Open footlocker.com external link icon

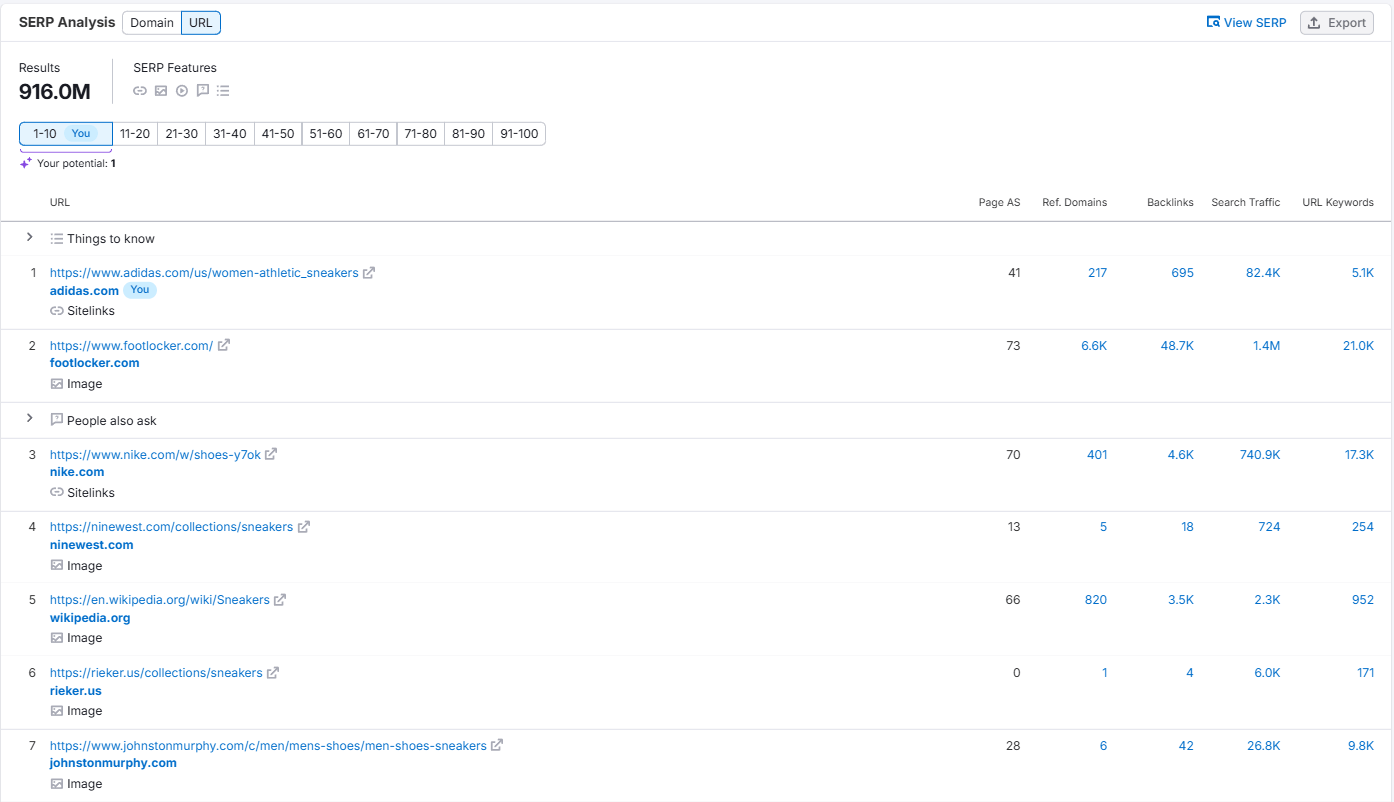click(x=224, y=345)
